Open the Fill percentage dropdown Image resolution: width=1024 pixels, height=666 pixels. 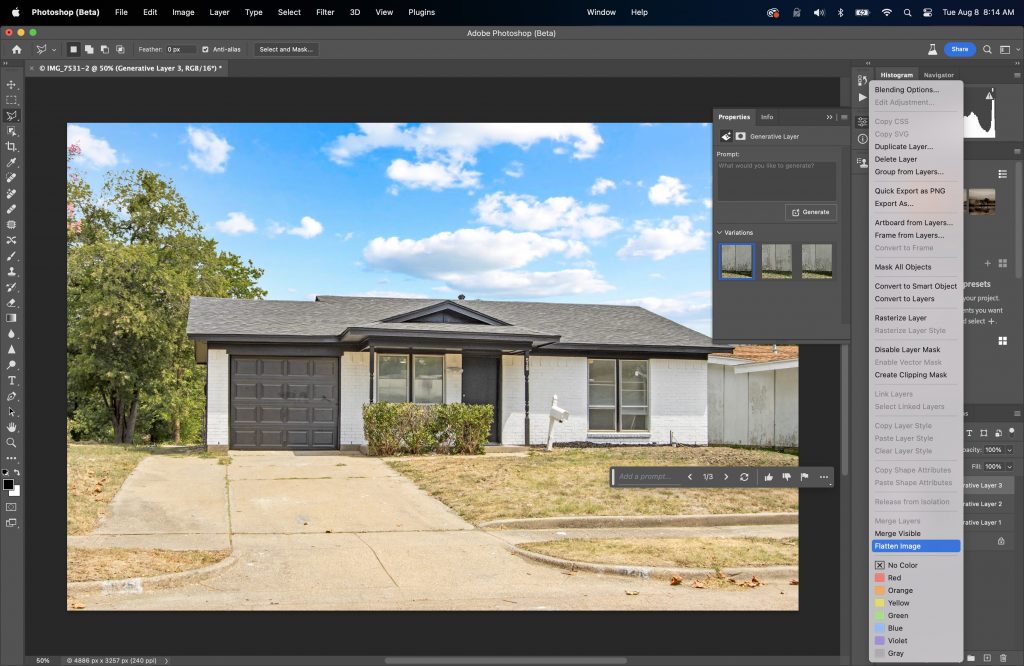(x=1008, y=466)
